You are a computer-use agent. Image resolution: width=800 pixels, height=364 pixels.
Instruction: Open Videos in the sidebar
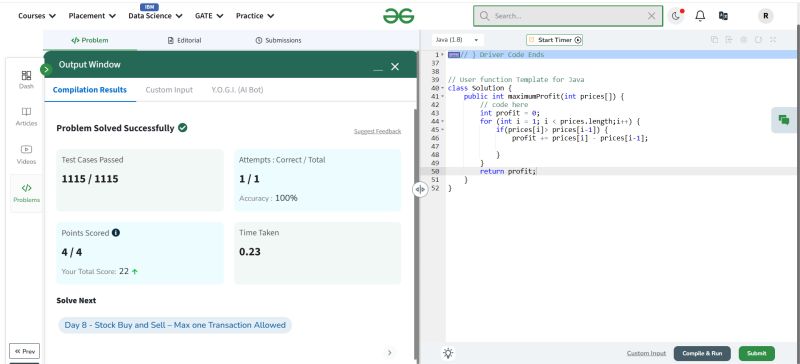click(x=27, y=155)
